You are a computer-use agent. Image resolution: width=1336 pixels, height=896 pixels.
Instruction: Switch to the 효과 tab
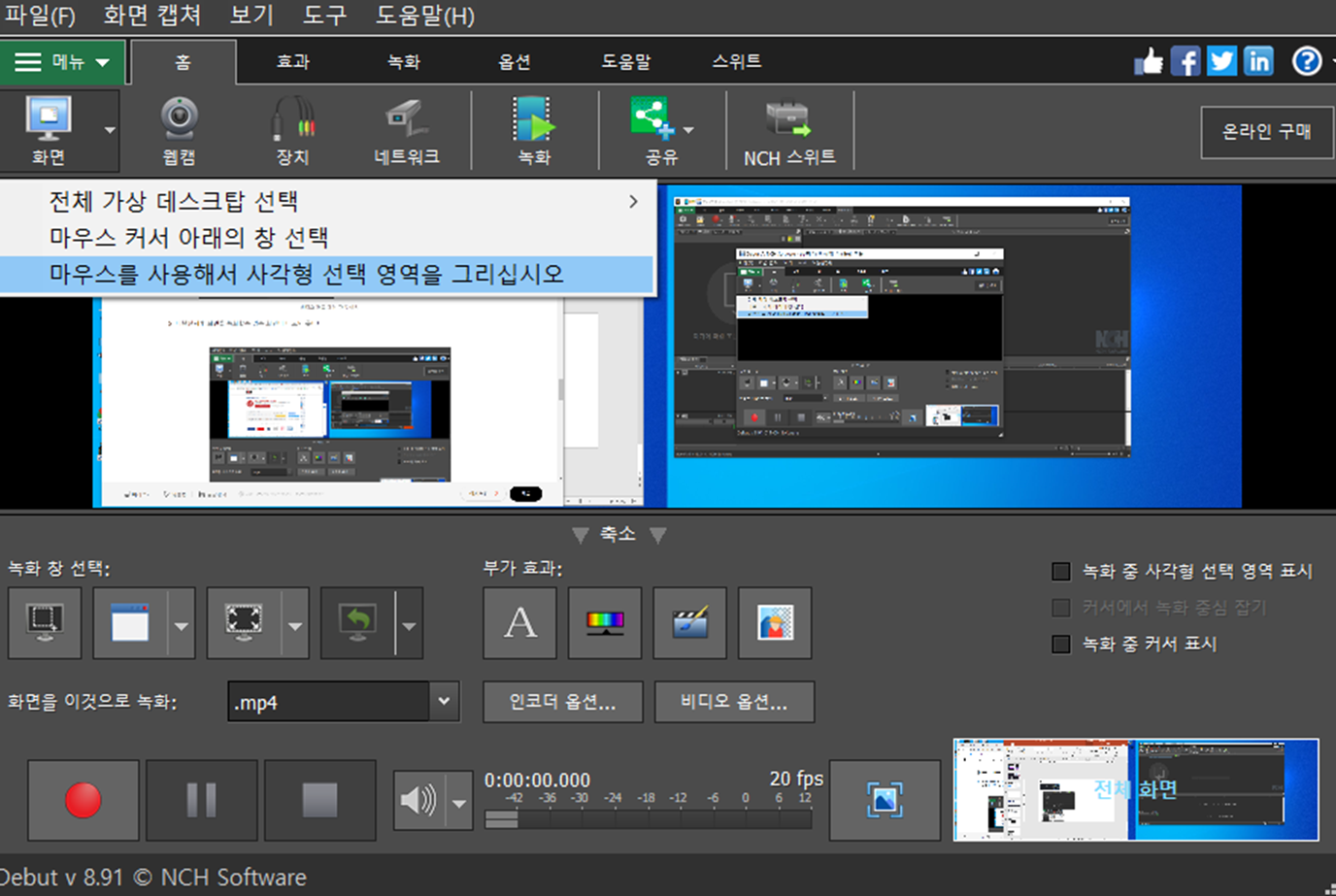[x=291, y=60]
